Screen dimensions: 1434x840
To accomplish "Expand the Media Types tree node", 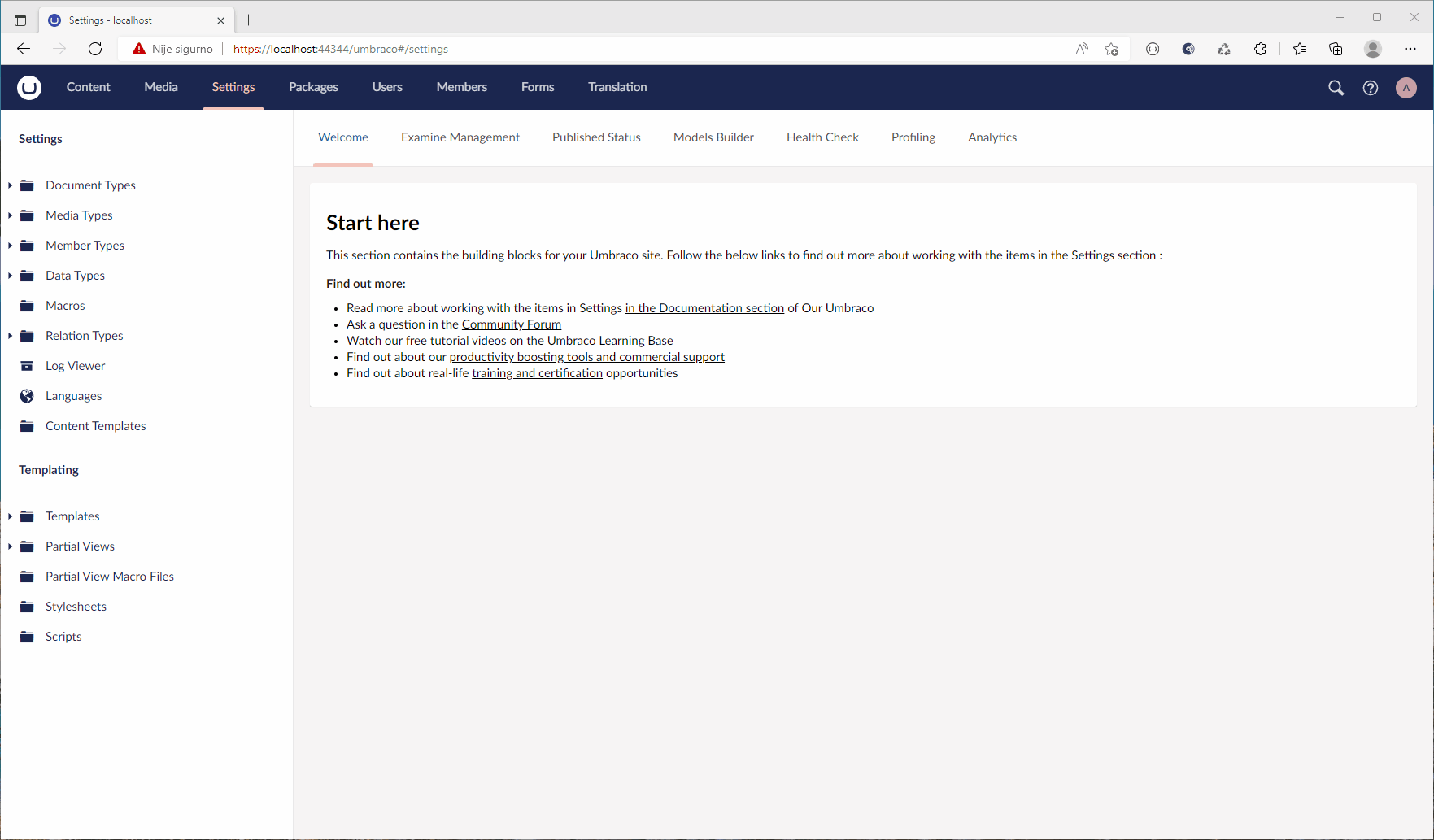I will [10, 215].
